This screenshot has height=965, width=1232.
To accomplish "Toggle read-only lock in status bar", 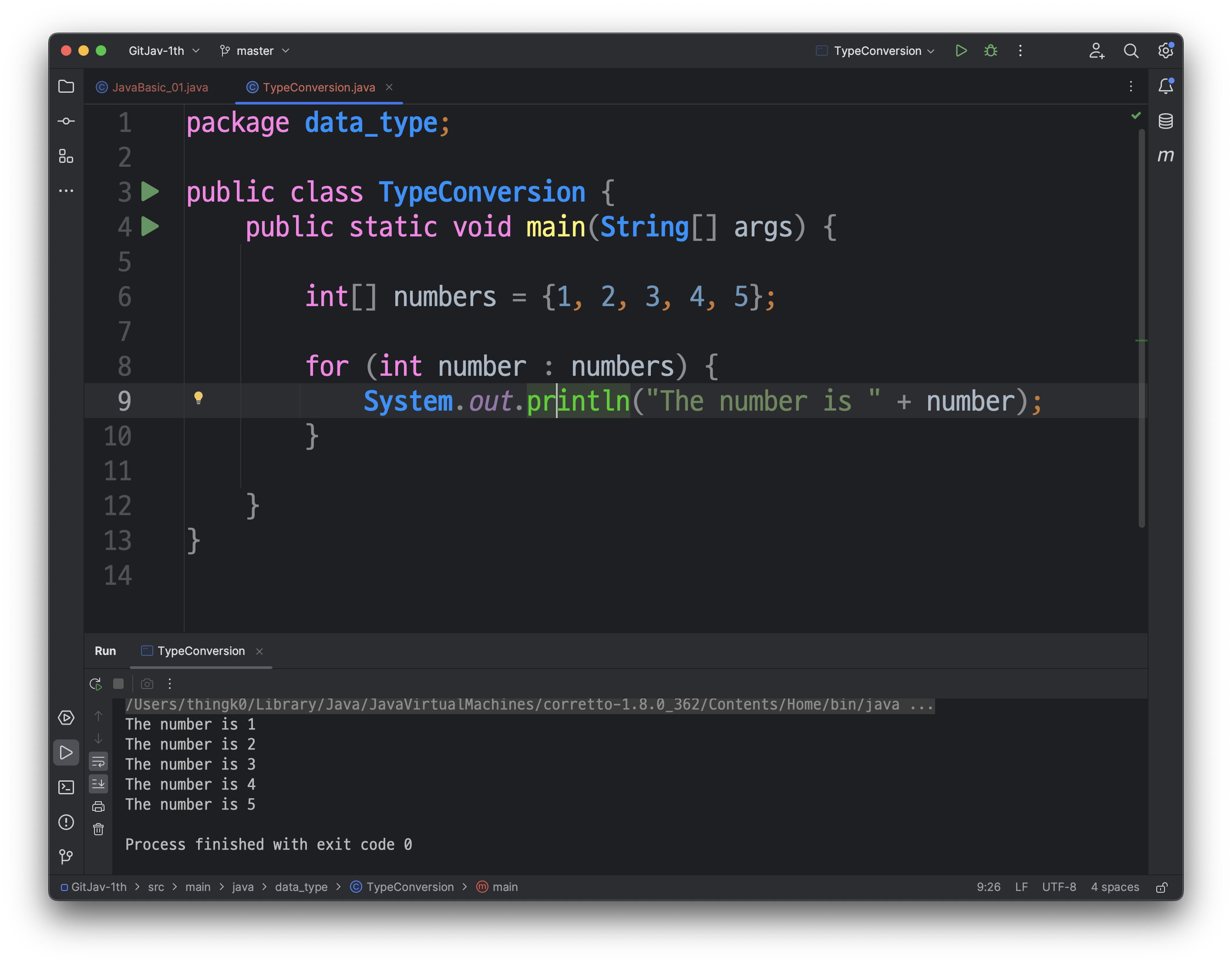I will tap(1161, 887).
